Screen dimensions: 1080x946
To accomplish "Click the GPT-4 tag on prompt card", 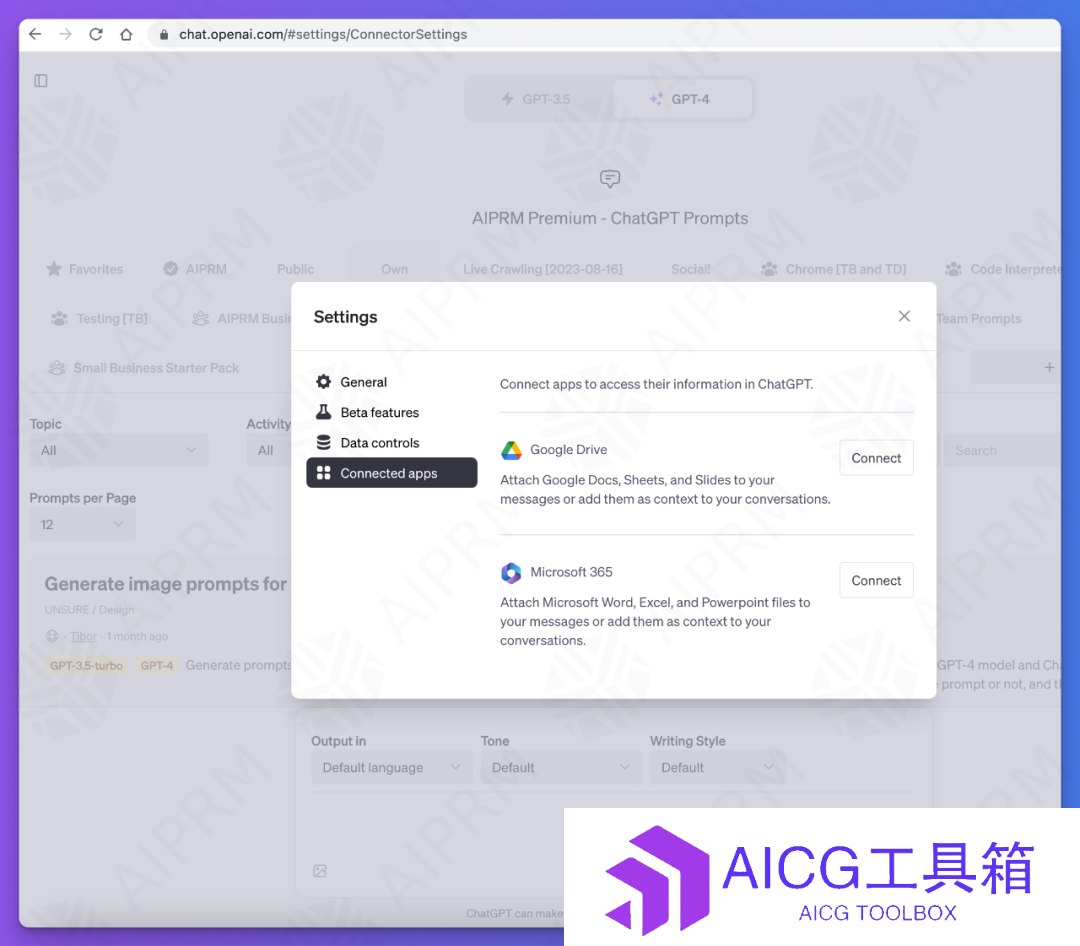I will pos(157,666).
